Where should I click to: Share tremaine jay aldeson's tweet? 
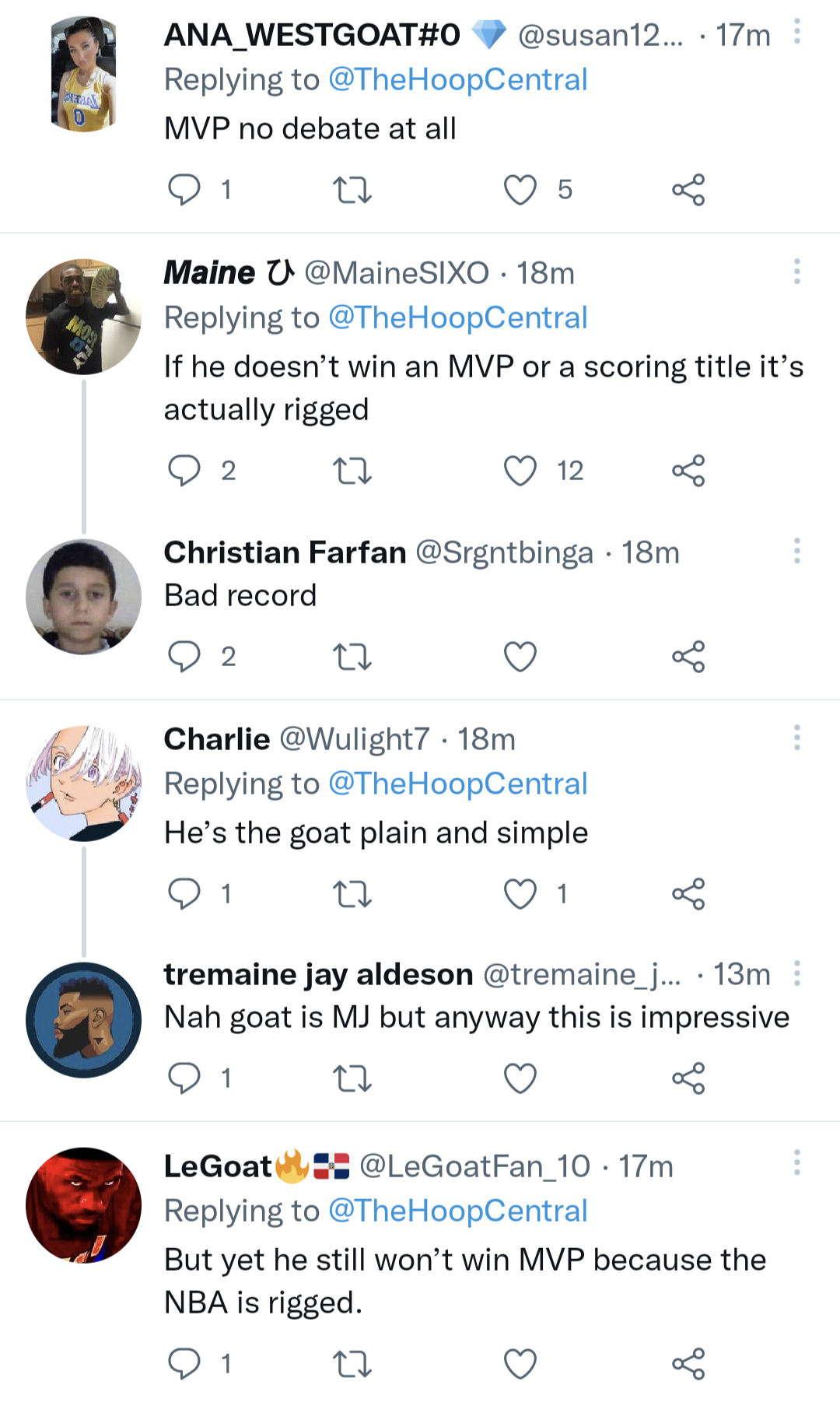[x=688, y=1078]
